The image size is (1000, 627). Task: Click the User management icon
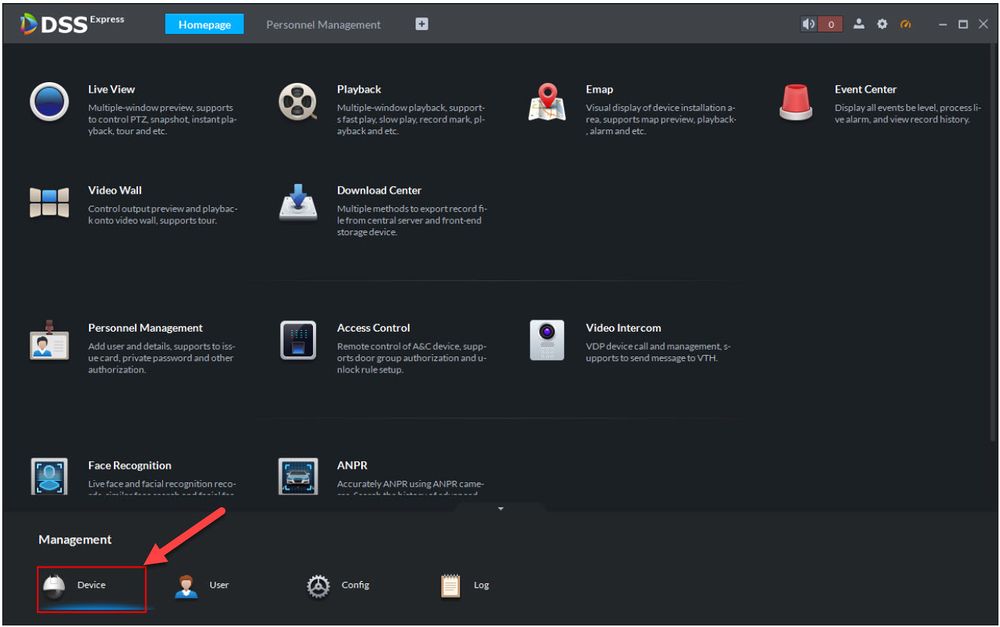point(186,586)
